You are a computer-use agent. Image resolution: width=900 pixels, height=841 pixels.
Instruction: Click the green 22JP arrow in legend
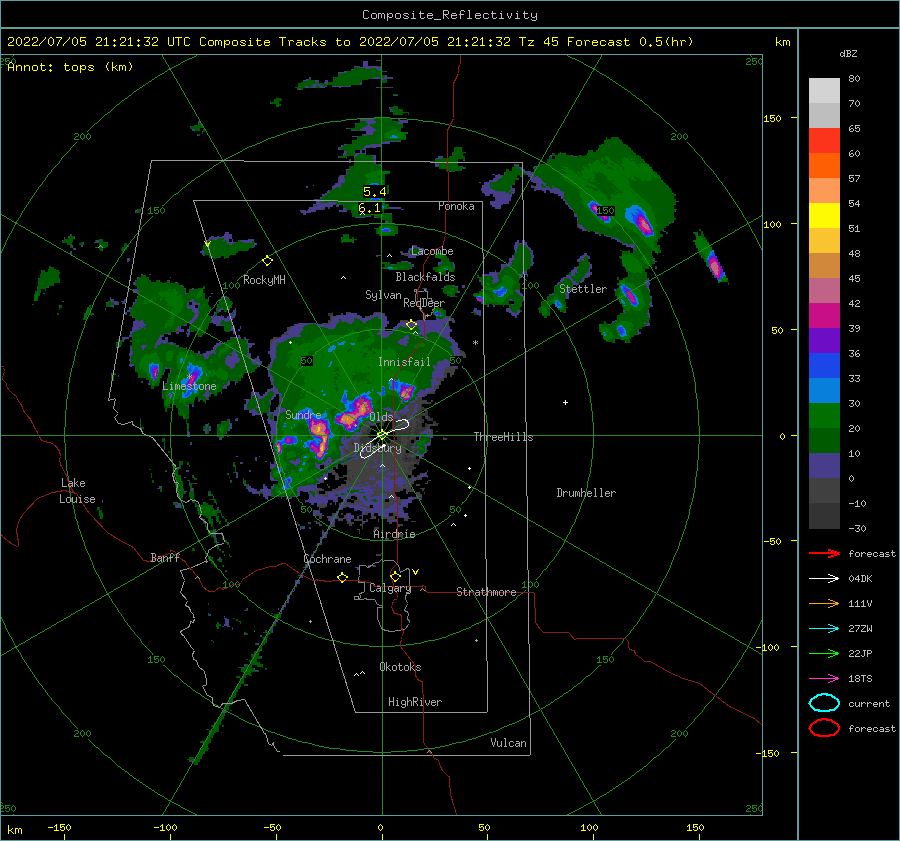click(x=824, y=653)
